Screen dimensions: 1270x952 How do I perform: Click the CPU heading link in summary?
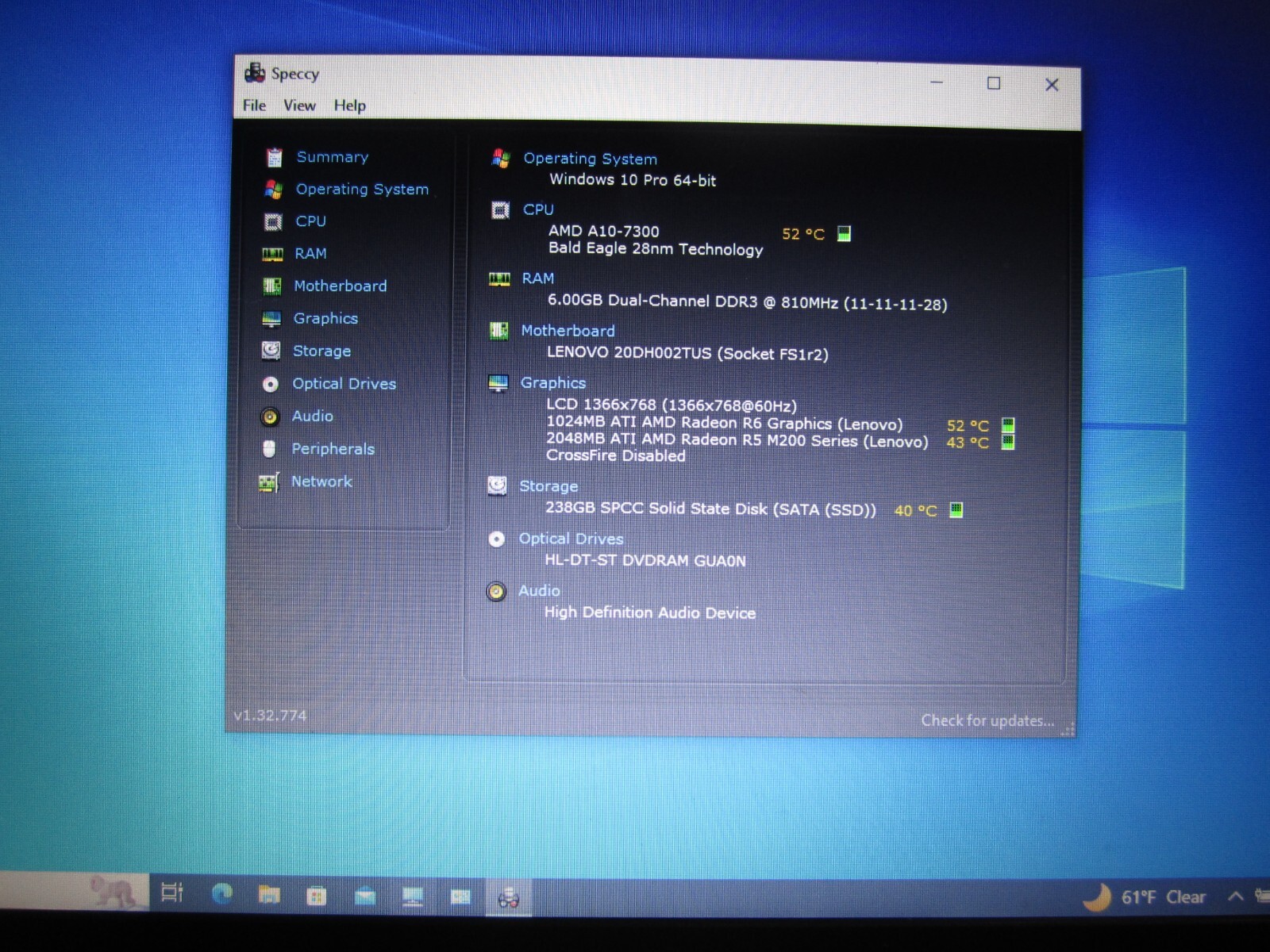(538, 209)
